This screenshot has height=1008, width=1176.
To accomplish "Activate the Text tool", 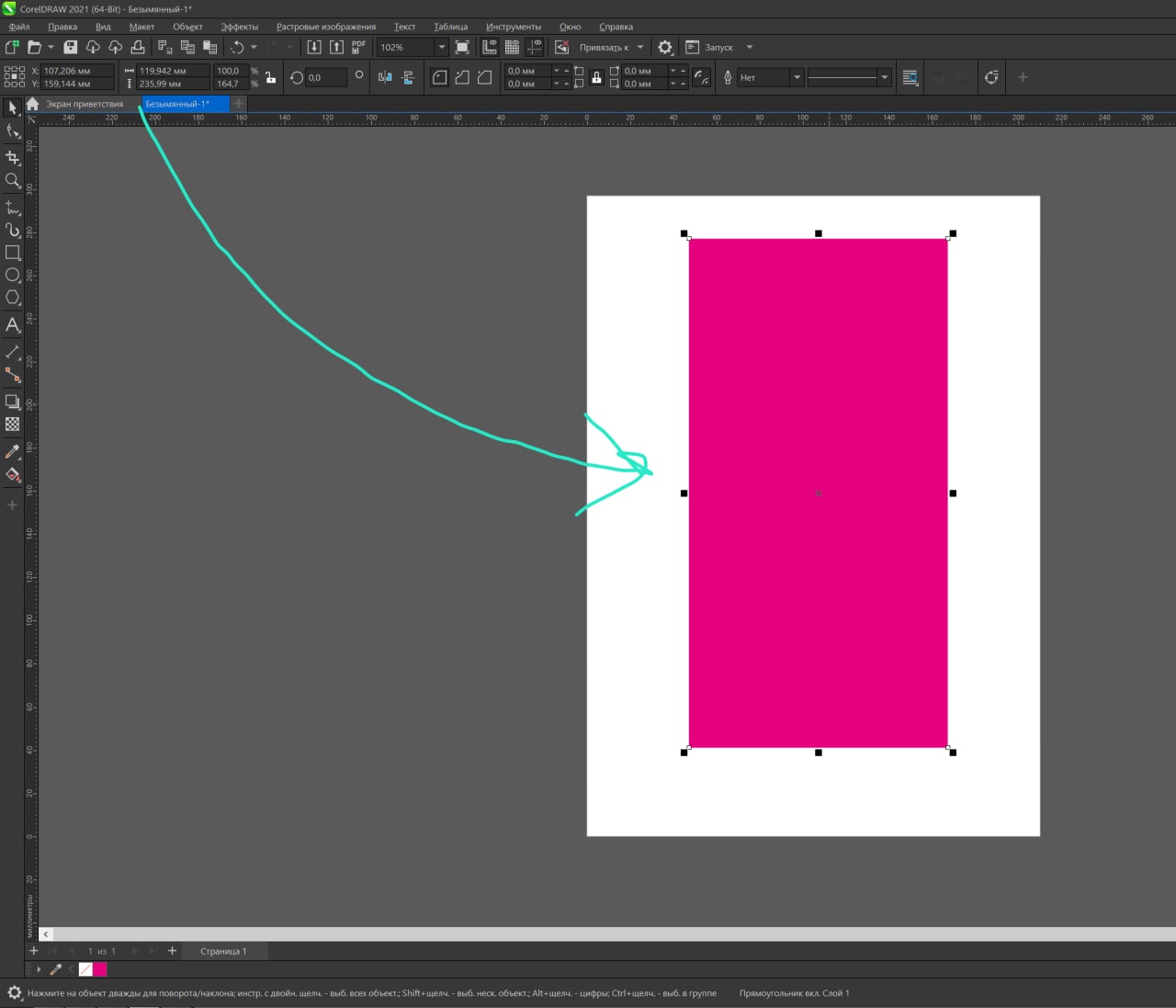I will point(13,324).
